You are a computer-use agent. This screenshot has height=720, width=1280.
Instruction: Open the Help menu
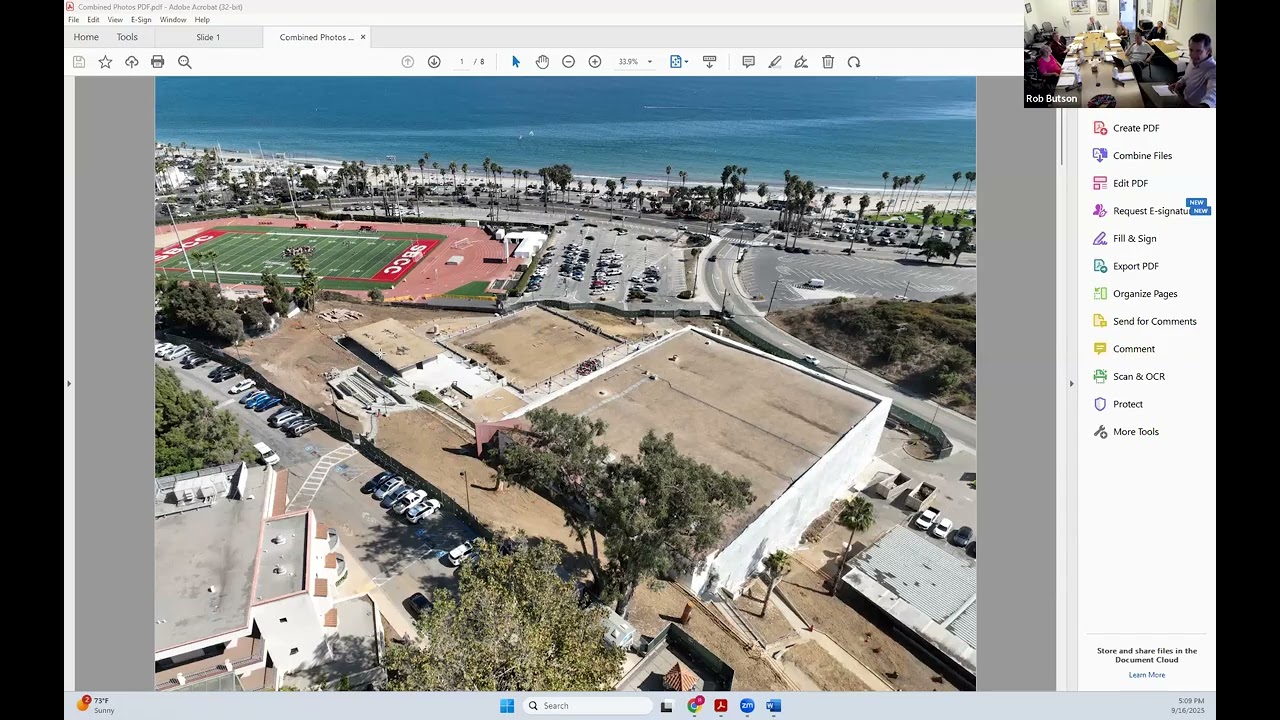(202, 20)
